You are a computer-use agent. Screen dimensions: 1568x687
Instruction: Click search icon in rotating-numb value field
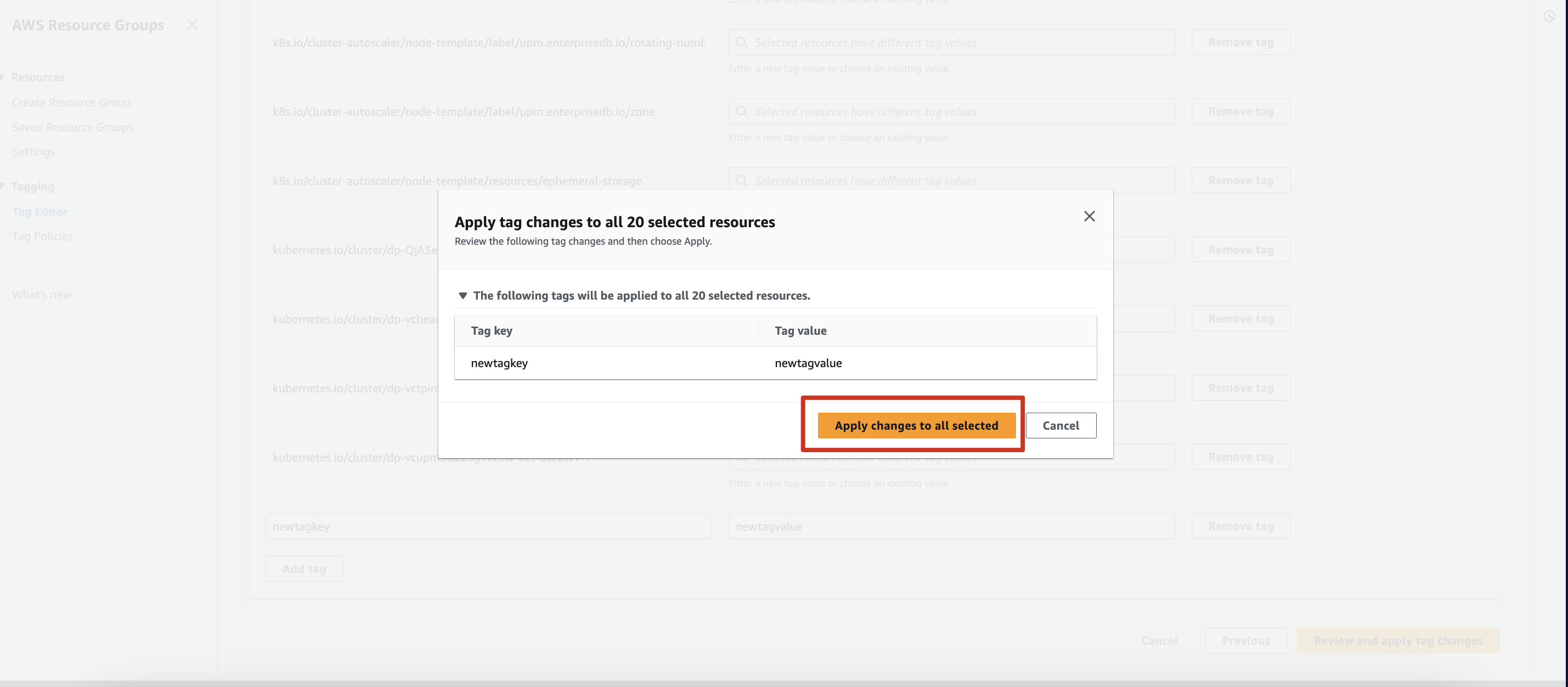coord(741,43)
